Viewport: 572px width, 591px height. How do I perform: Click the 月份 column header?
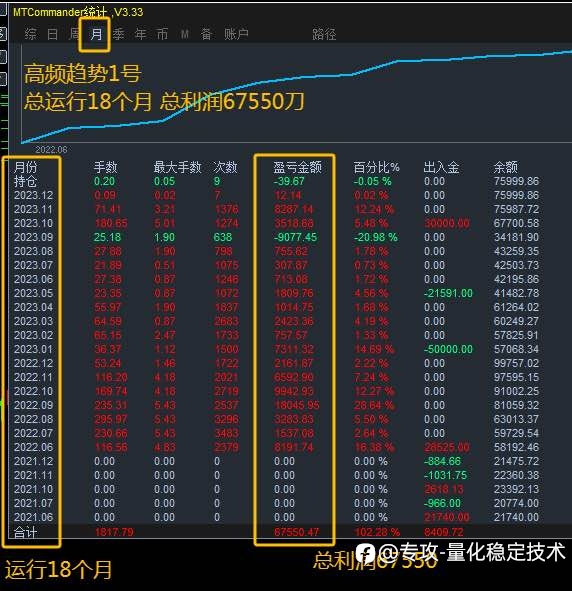(x=26, y=167)
